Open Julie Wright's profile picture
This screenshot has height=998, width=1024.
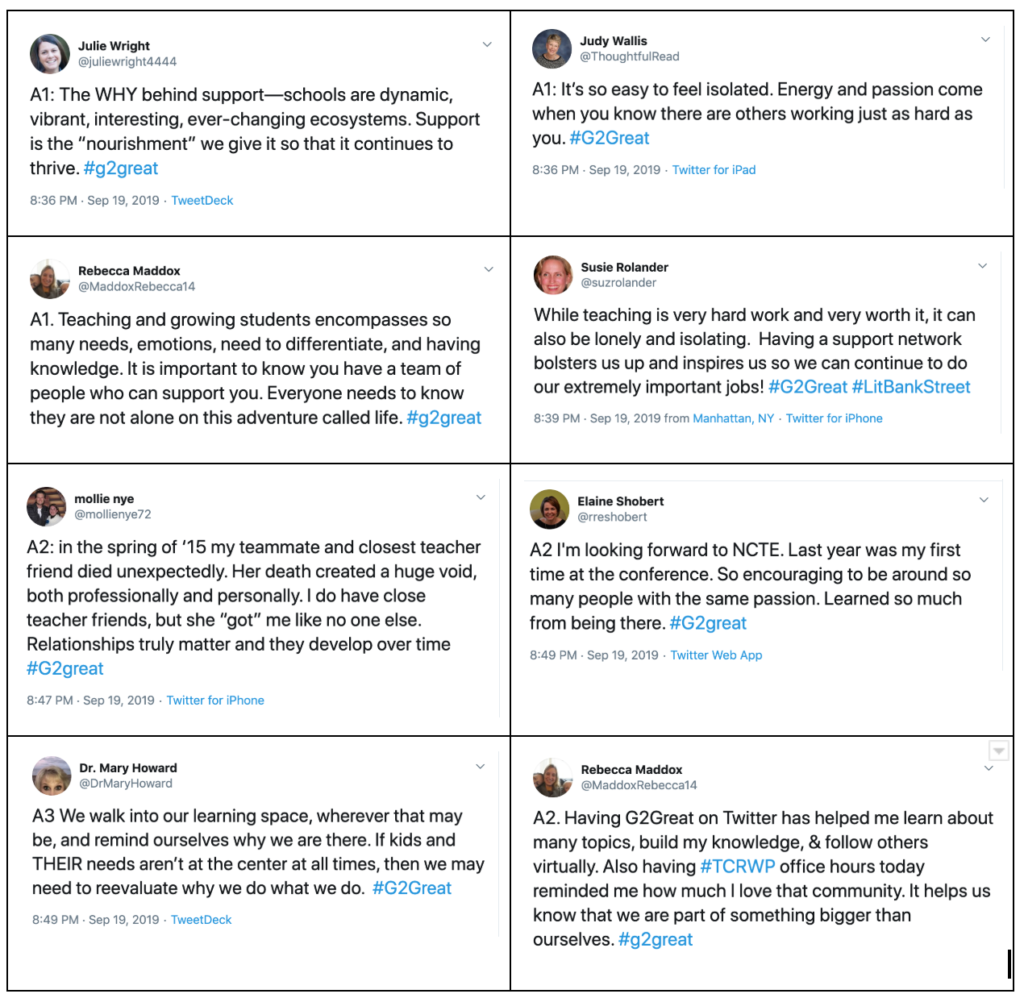point(50,54)
